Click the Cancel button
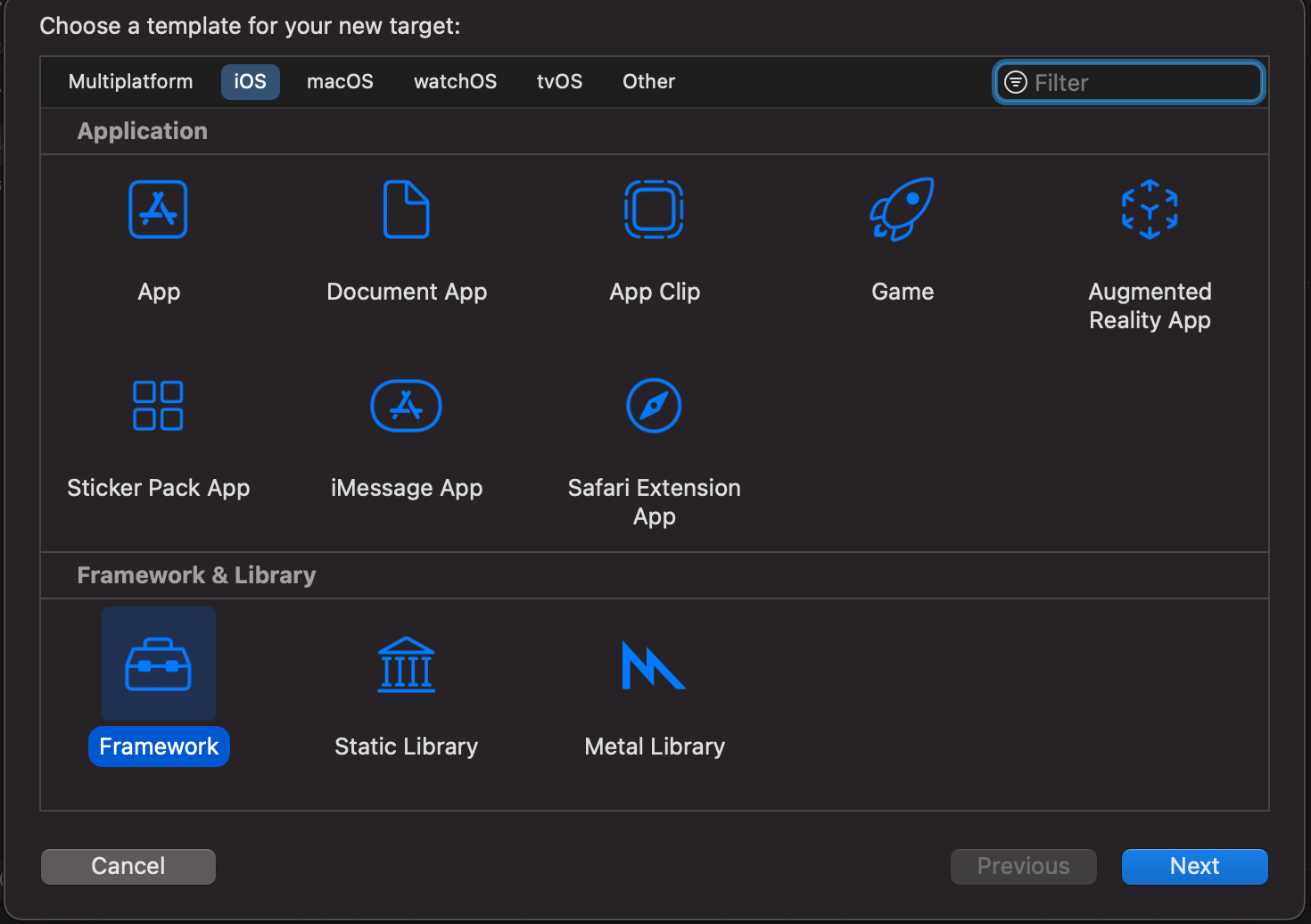The width and height of the screenshot is (1311, 924). click(128, 866)
